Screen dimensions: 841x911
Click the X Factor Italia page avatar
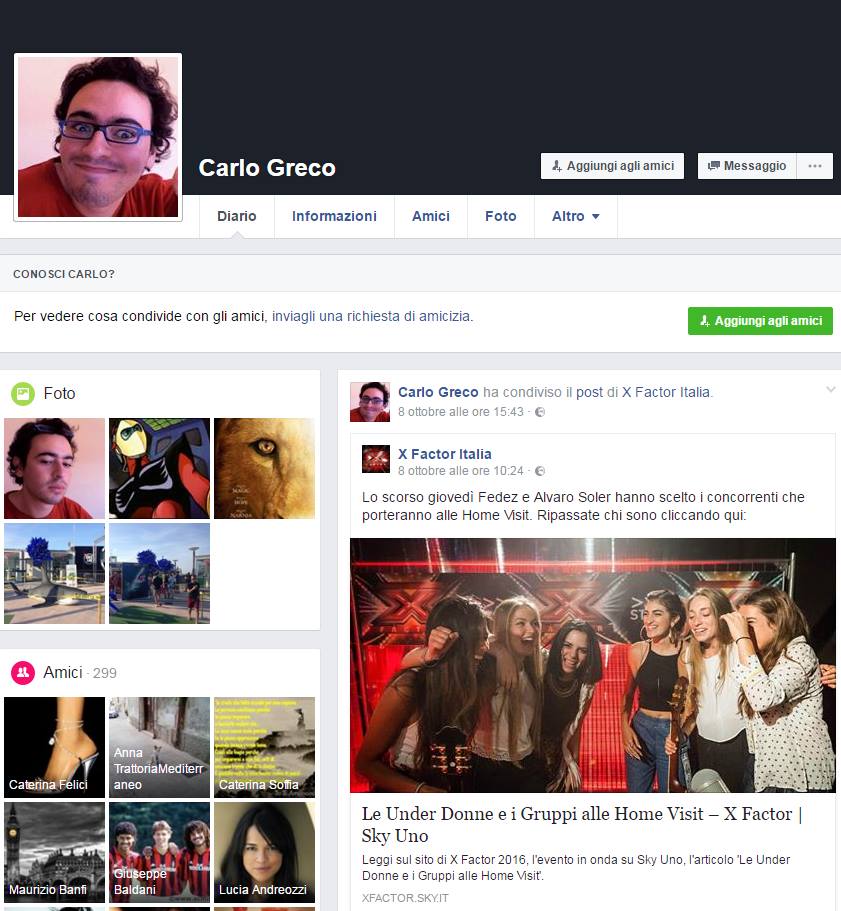[x=376, y=460]
